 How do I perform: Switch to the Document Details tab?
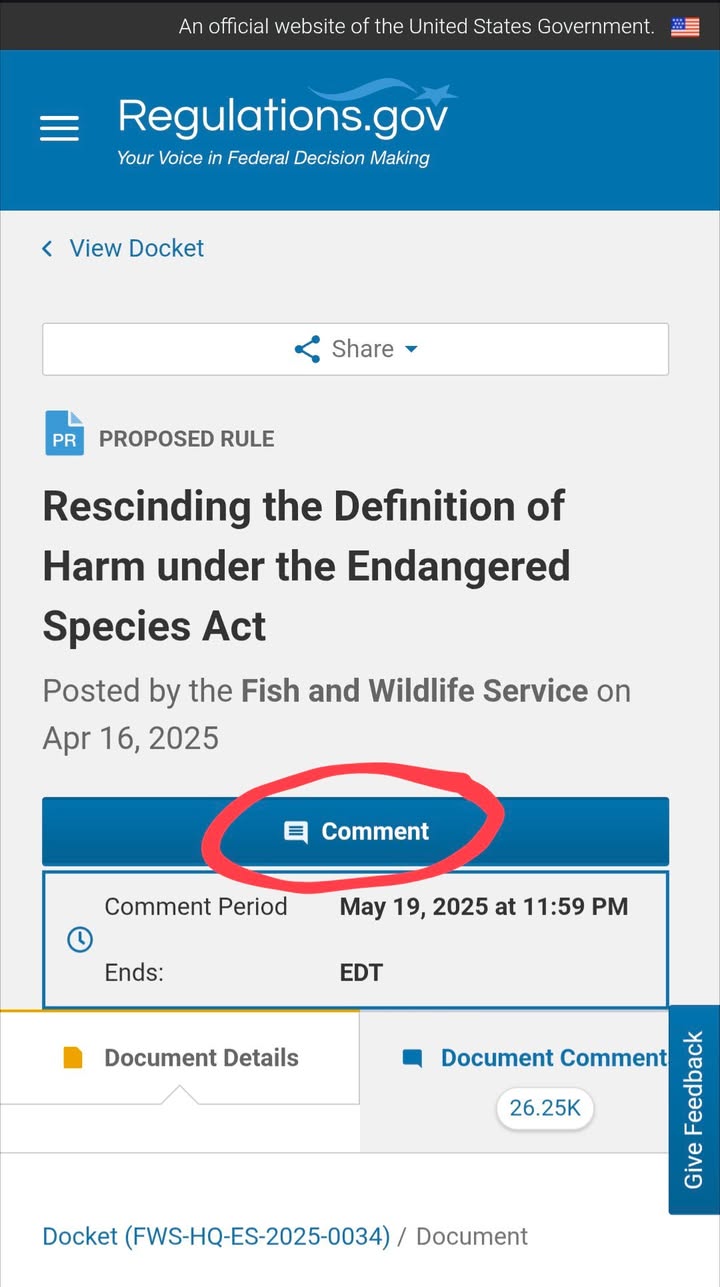click(x=180, y=1058)
